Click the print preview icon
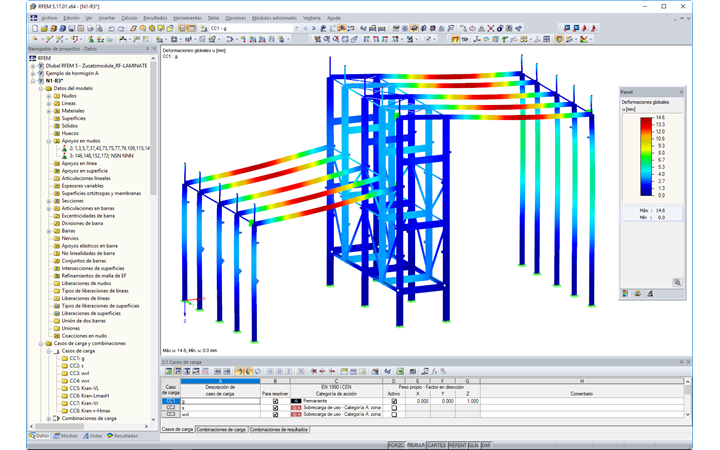This screenshot has height=450, width=720. coord(99,28)
